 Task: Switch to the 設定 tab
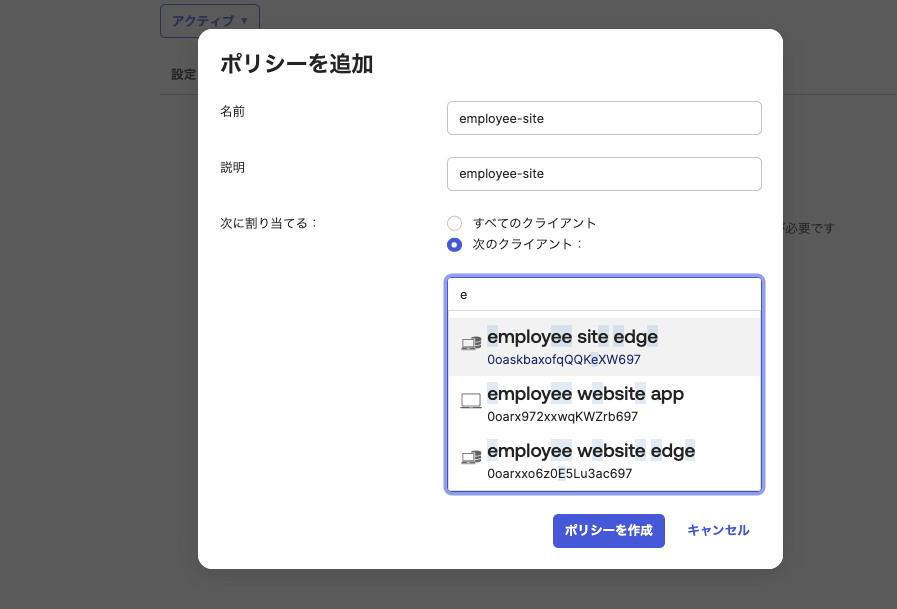point(185,72)
